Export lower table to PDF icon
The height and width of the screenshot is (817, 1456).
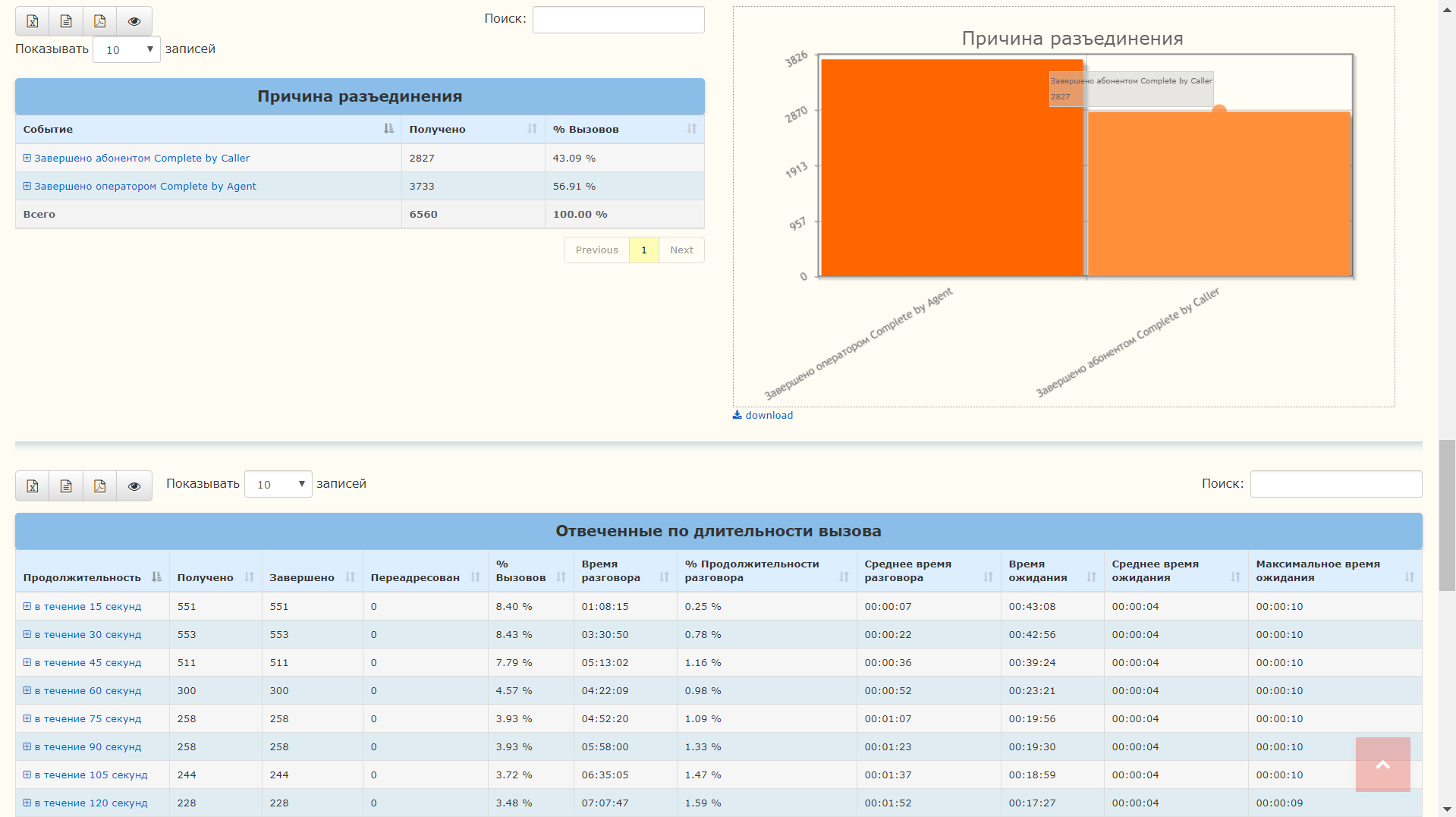pyautogui.click(x=99, y=486)
